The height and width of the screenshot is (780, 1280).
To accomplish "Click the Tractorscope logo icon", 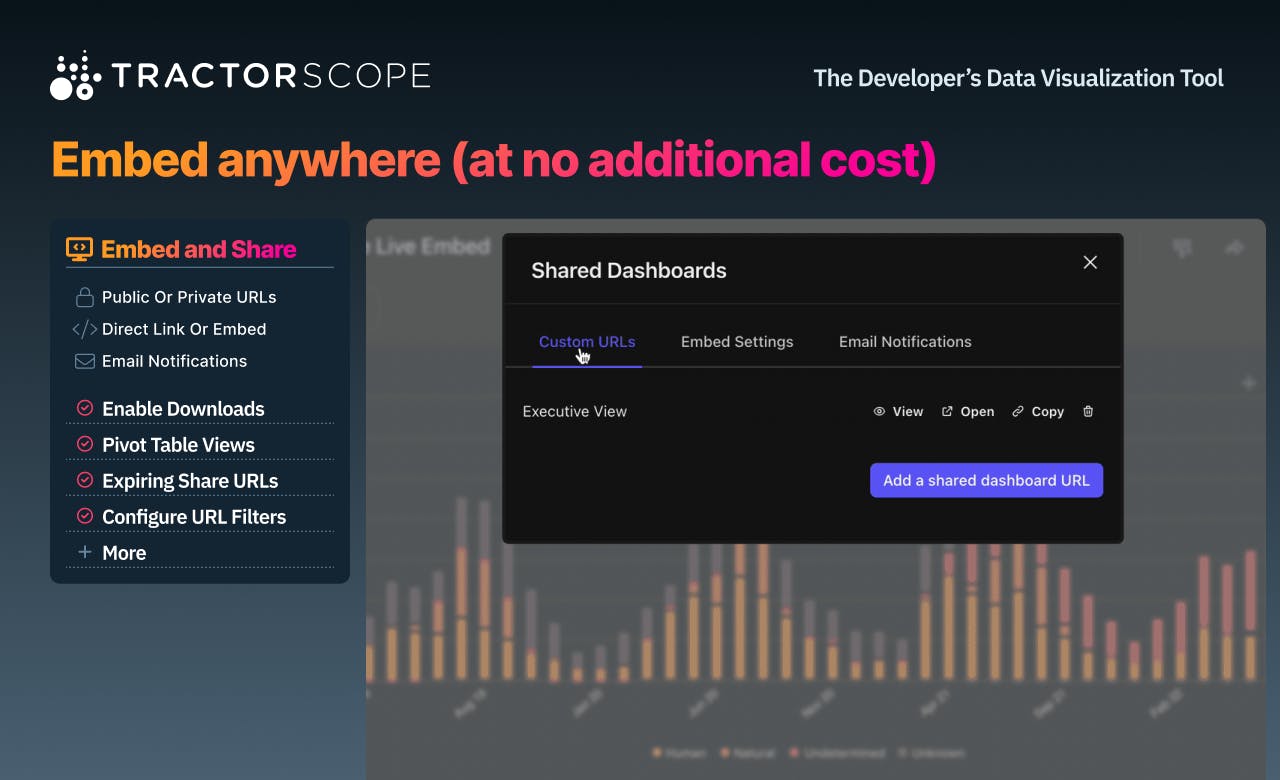I will point(76,75).
